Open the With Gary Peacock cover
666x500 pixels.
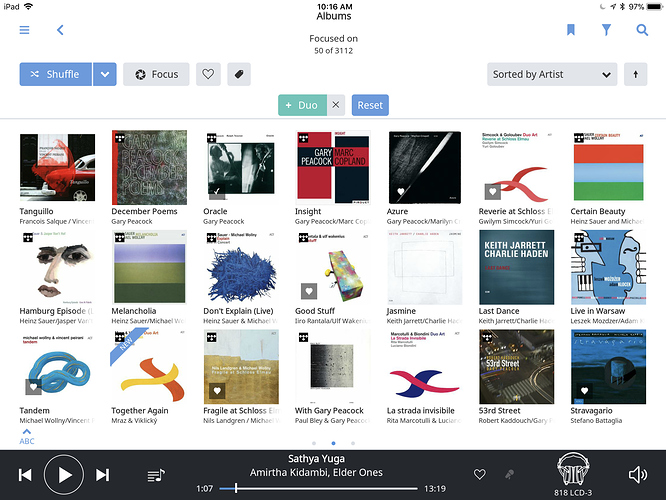coord(333,367)
